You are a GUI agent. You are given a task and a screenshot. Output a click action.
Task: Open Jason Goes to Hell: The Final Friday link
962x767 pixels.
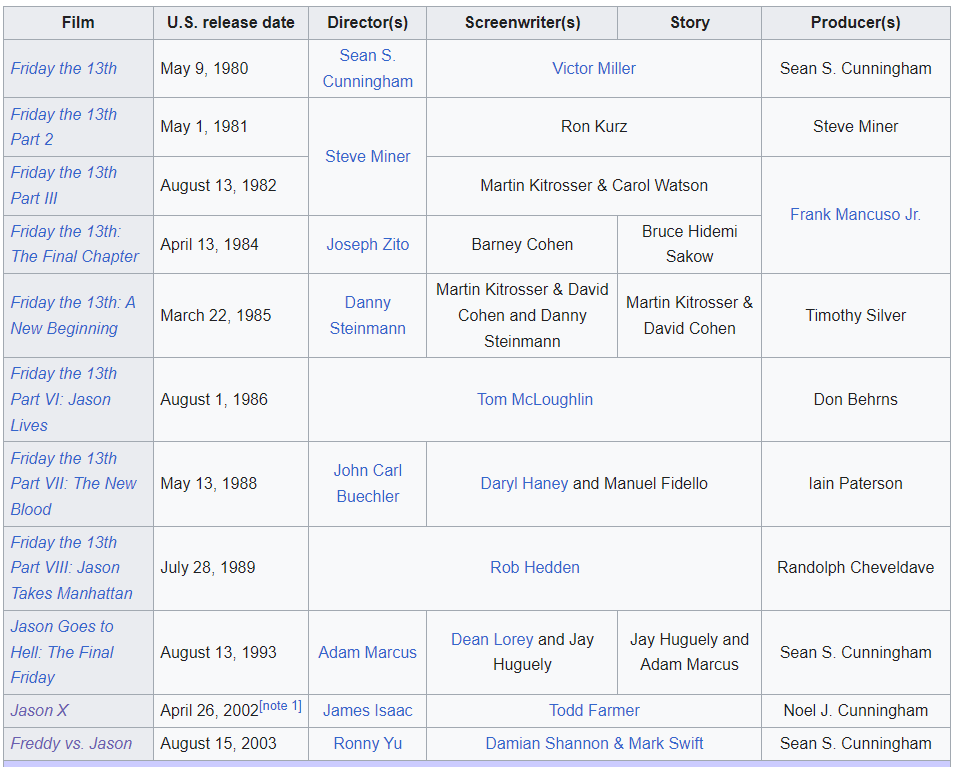62,652
